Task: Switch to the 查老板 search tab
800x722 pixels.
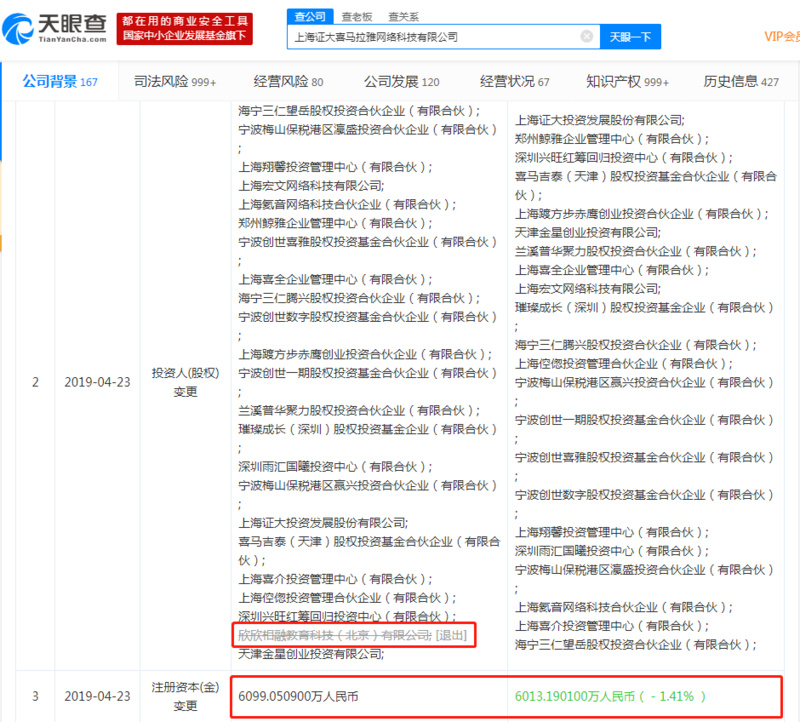Action: point(357,17)
